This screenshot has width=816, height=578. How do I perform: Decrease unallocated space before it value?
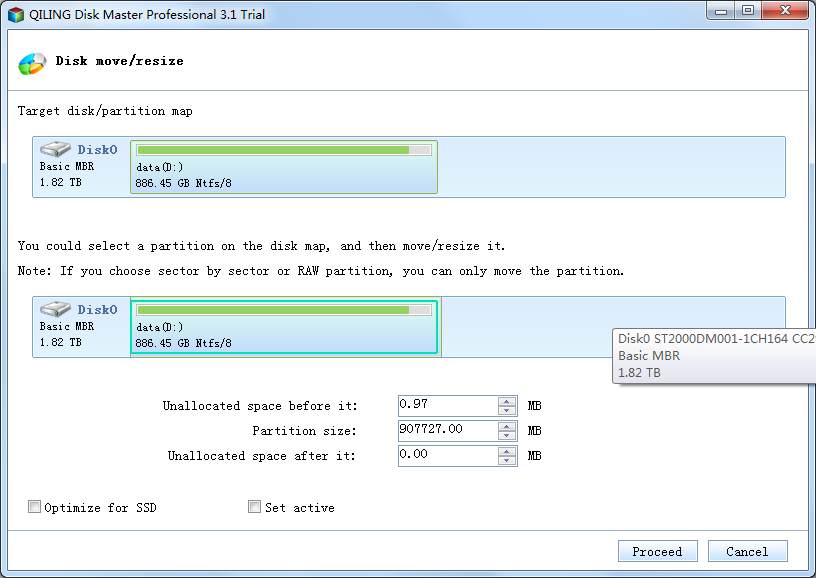tap(507, 411)
